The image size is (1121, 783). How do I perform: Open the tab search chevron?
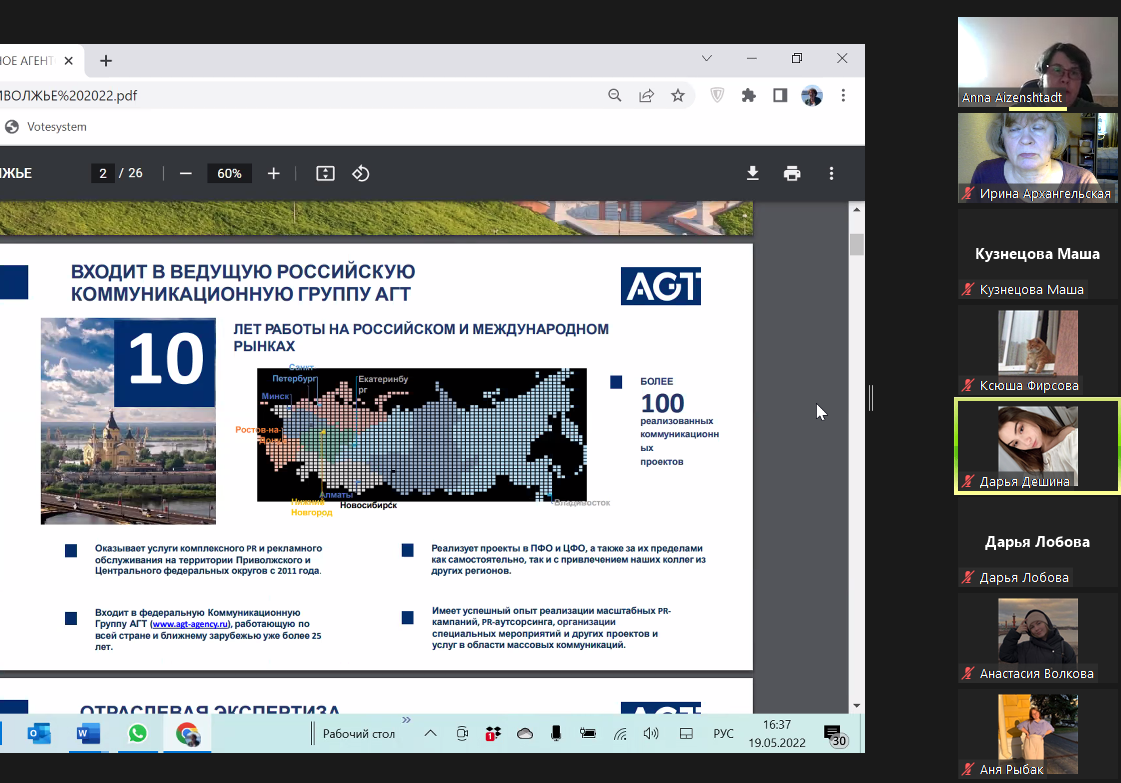[x=706, y=58]
